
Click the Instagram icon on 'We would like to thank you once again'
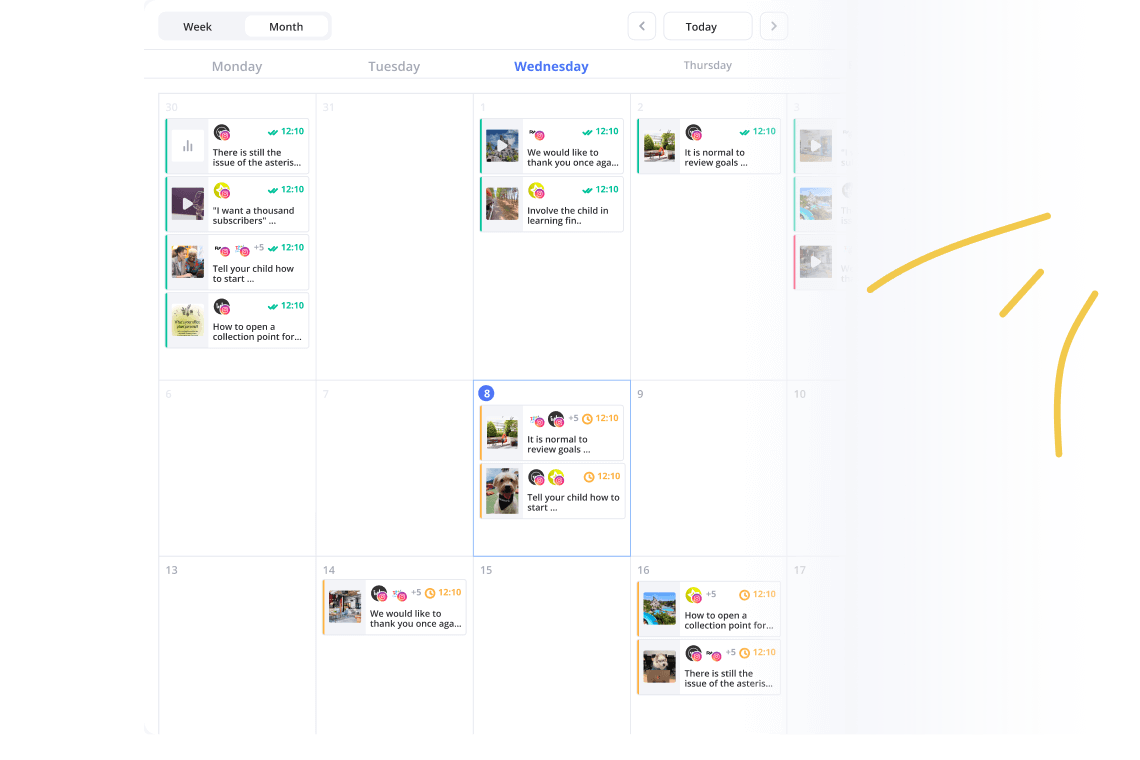pyautogui.click(x=539, y=132)
